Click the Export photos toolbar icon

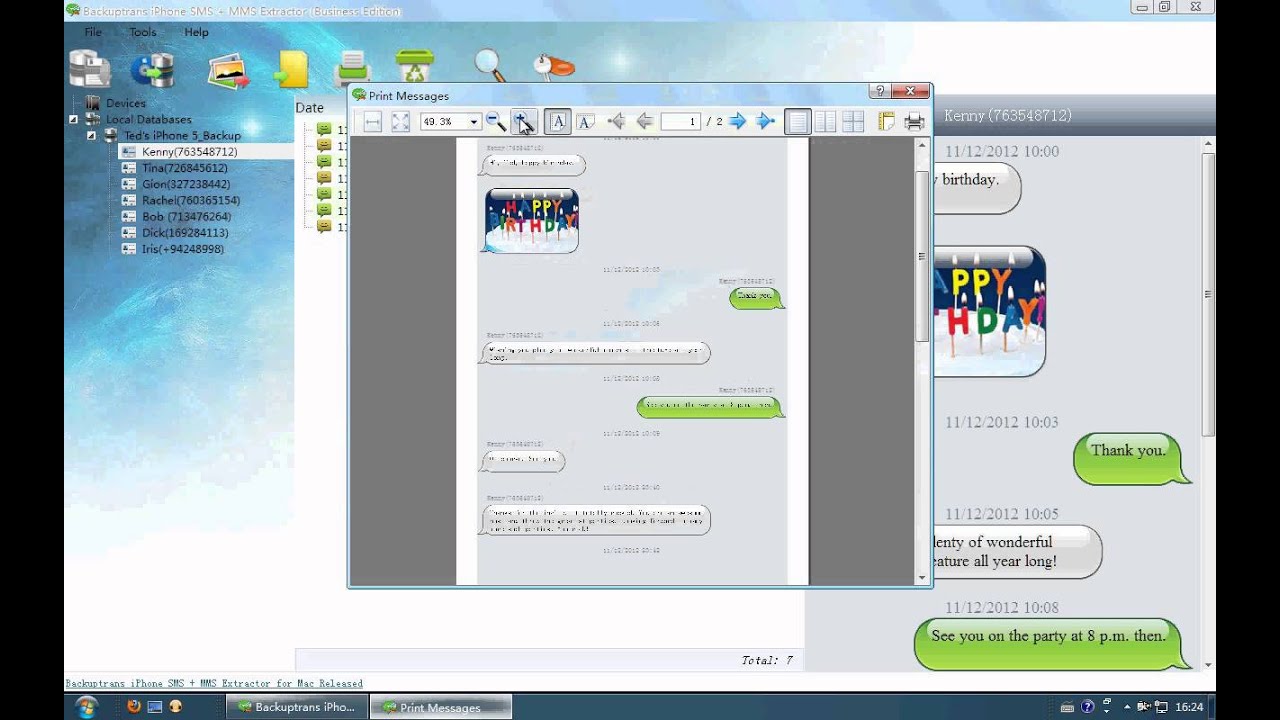228,70
